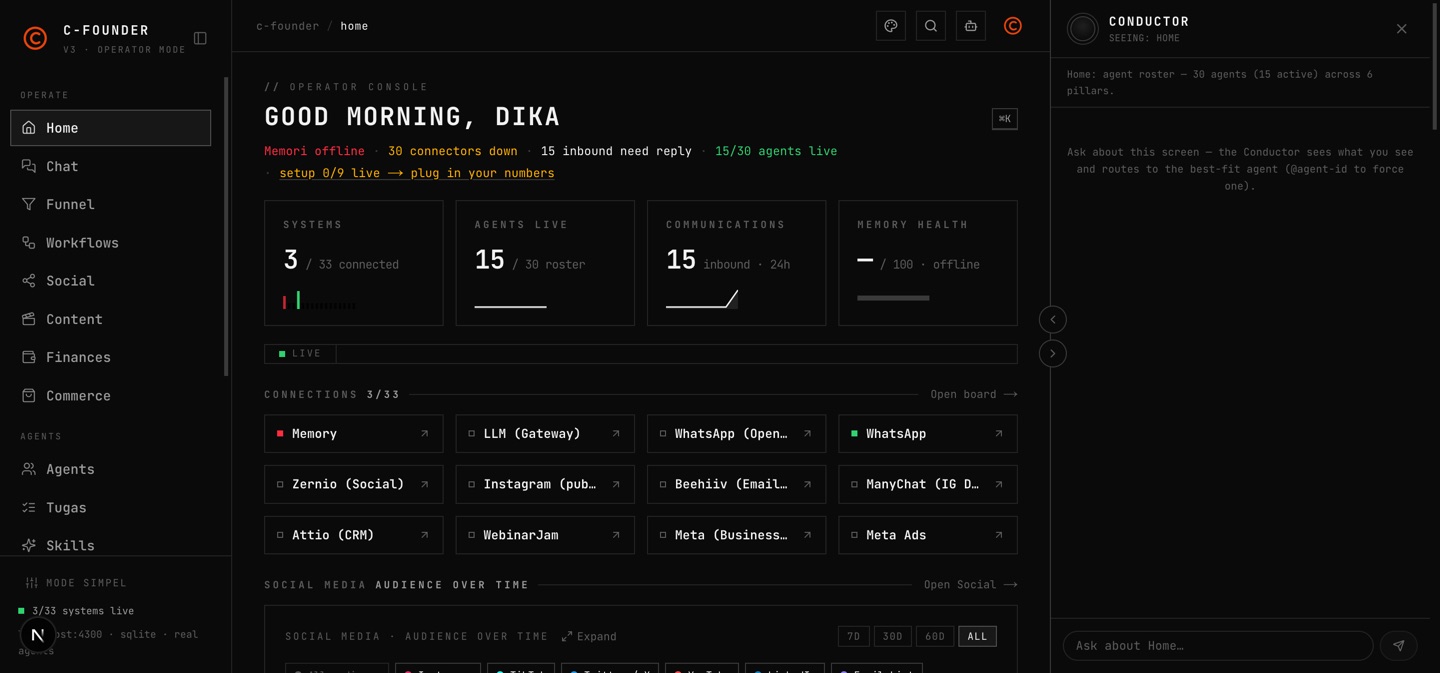Open Content in sidebar
The image size is (1440, 673).
coord(111,319)
